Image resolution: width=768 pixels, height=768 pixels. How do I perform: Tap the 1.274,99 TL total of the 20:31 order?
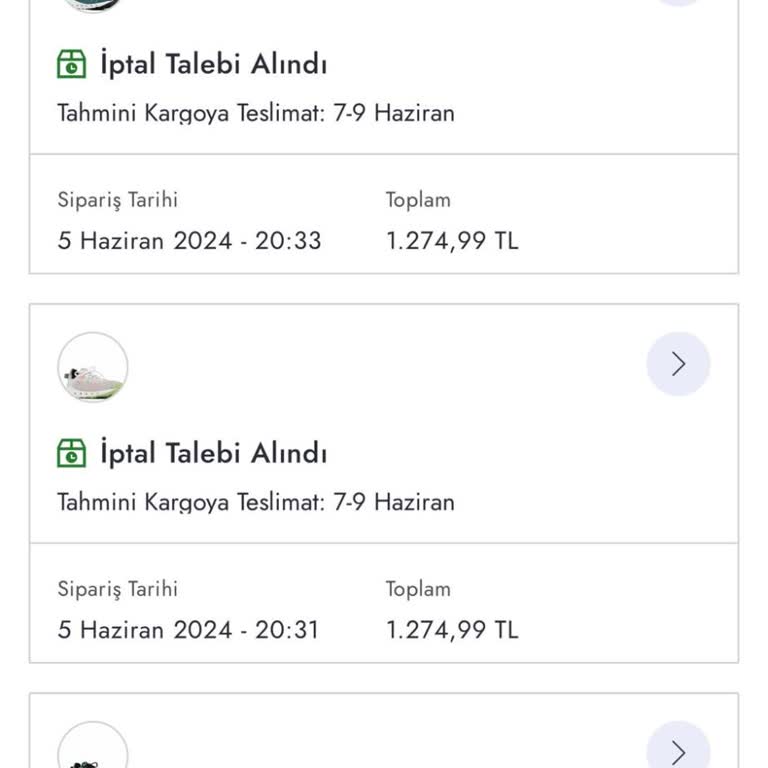tap(452, 630)
